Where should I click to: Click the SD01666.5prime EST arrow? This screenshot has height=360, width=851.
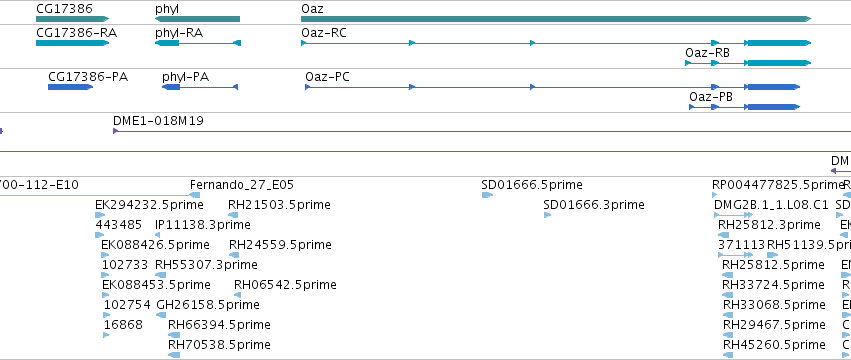[x=487, y=195]
